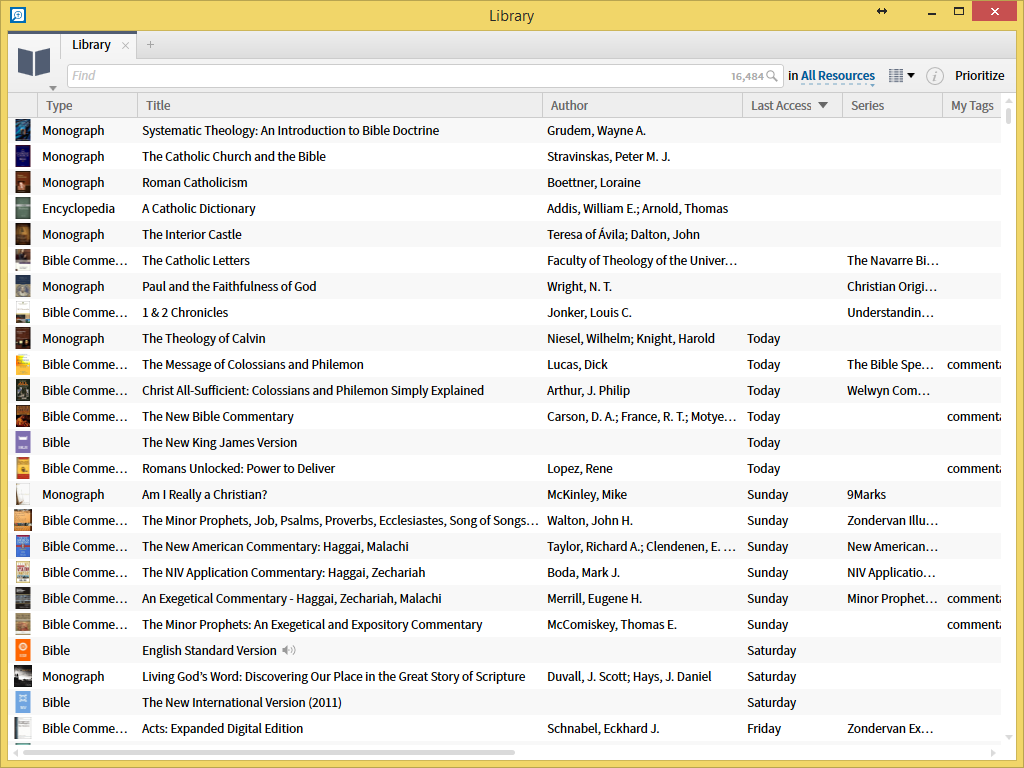The height and width of the screenshot is (768, 1024).
Task: Click cover thumbnail for The Catholic Church and the Bible
Action: click(23, 156)
